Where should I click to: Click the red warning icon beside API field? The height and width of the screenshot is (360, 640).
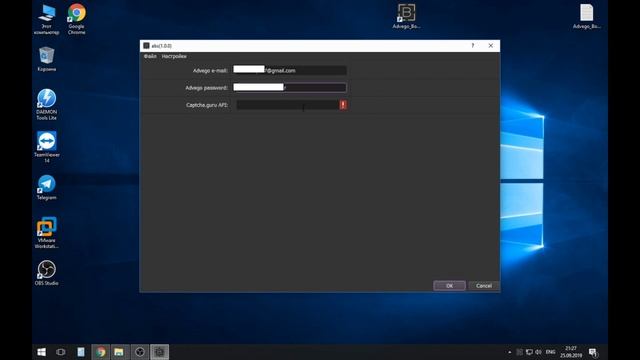[x=343, y=105]
